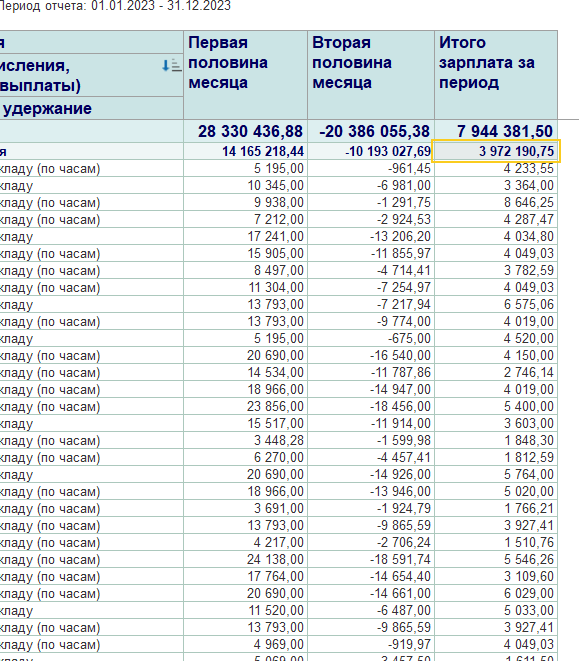Image resolution: width=579 pixels, height=661 pixels.
Task: Select cell 6 270,00
Action: pos(245,457)
